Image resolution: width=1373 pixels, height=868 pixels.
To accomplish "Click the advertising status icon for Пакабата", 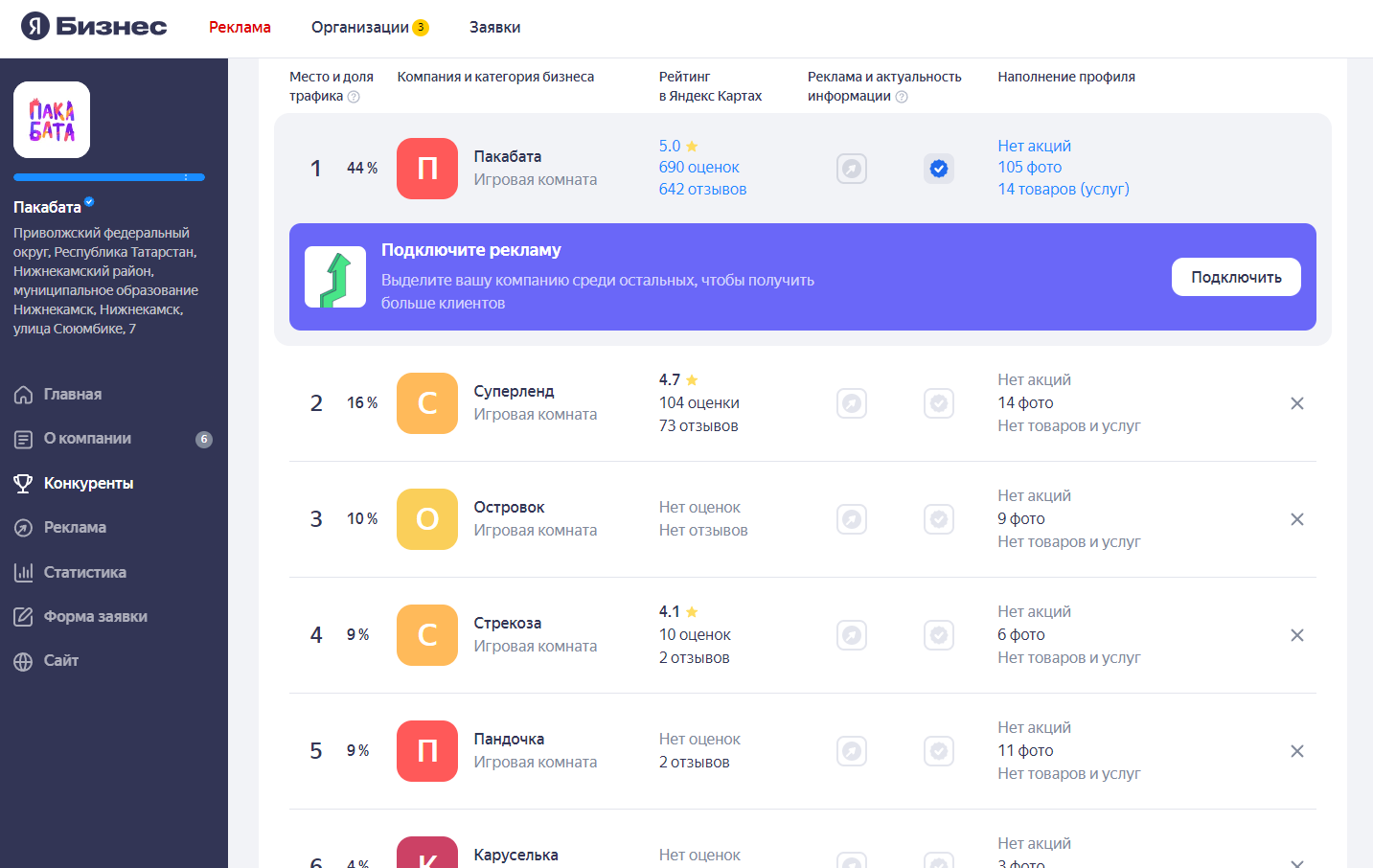I will pos(852,169).
